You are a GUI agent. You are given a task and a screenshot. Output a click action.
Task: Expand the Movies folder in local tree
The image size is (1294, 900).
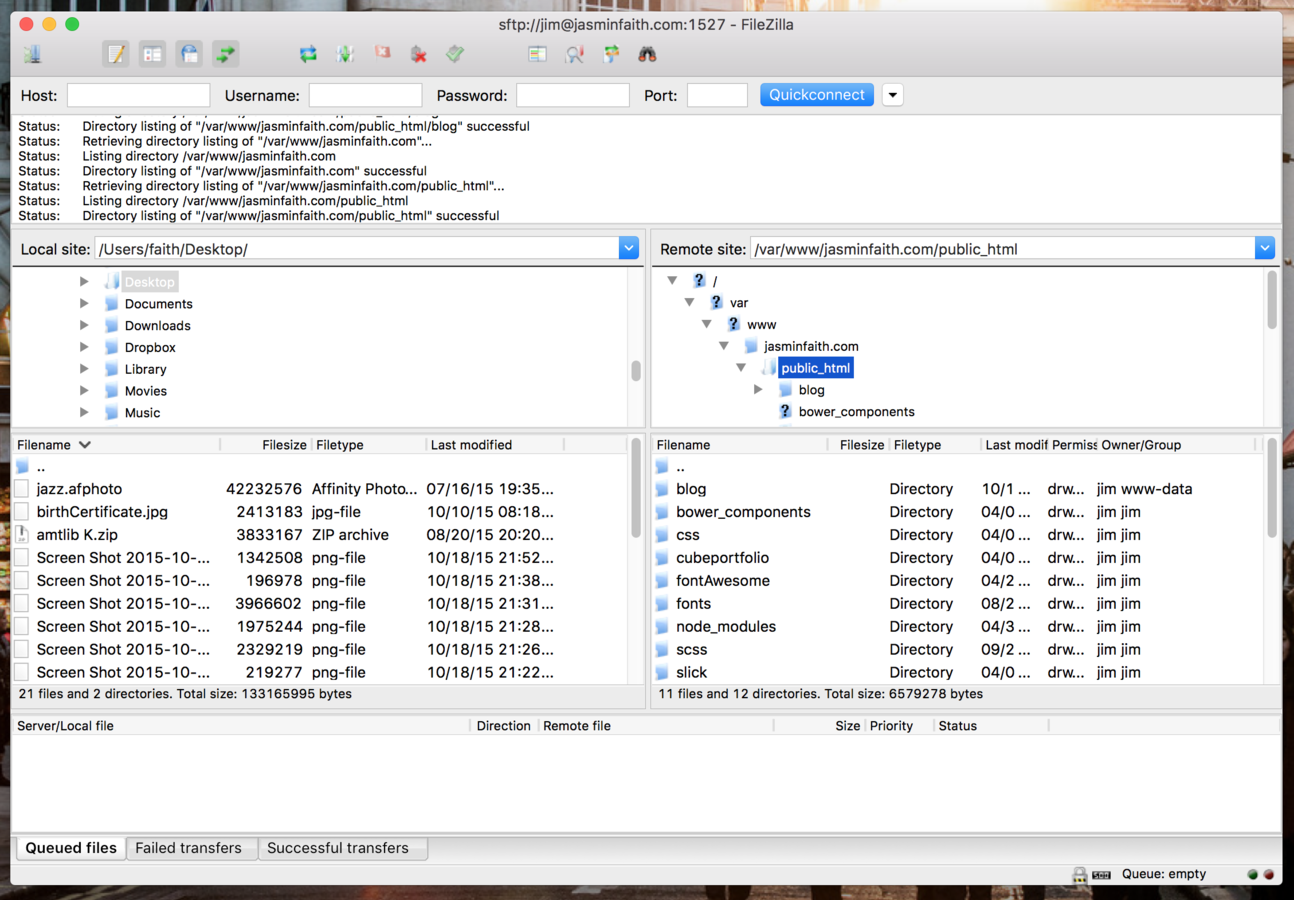tap(84, 391)
